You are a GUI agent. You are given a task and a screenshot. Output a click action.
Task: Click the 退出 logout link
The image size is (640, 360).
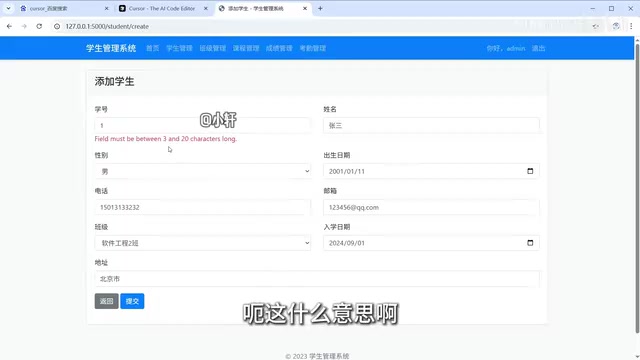538,48
